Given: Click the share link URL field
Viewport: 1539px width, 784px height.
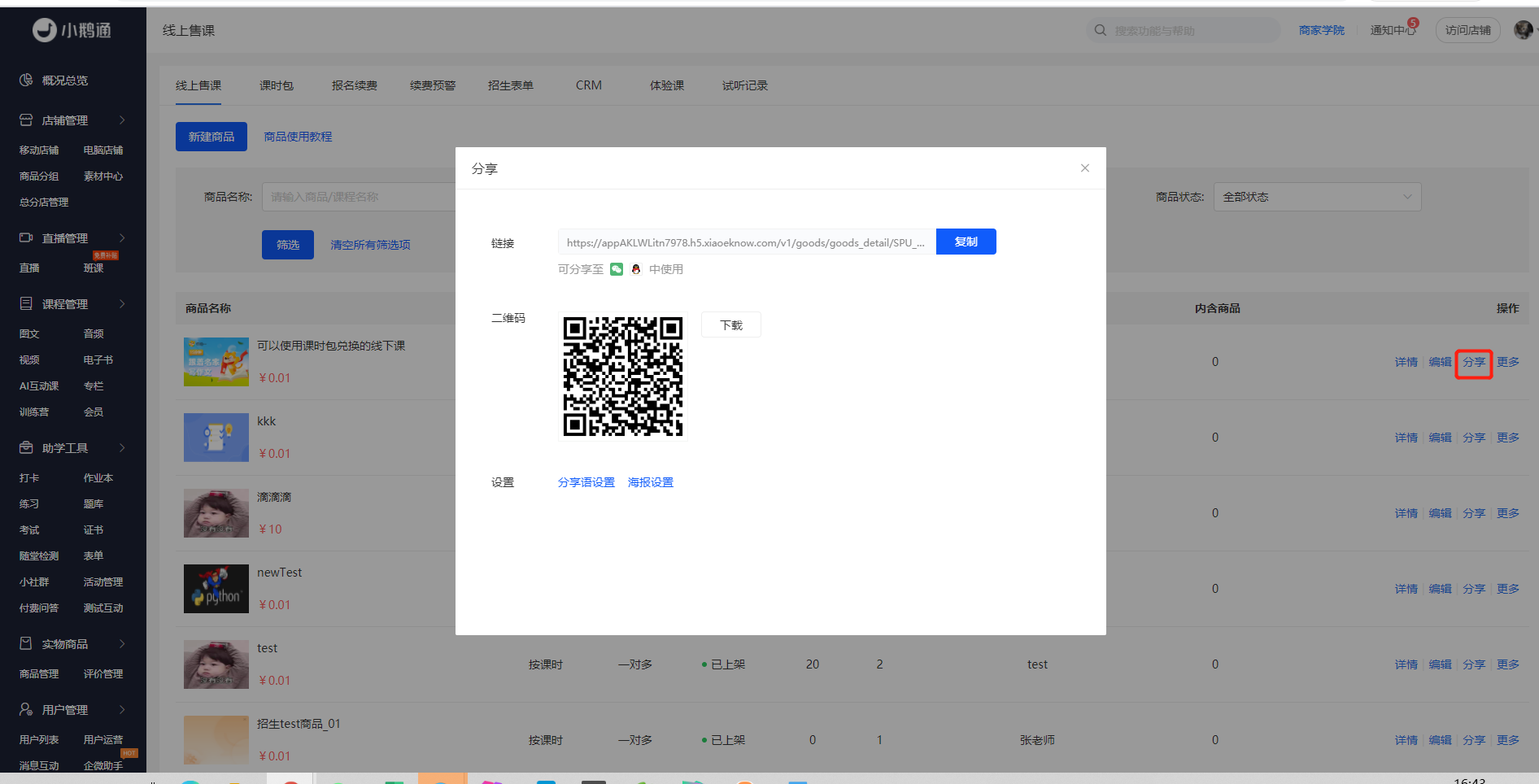Looking at the screenshot, I should (x=747, y=242).
